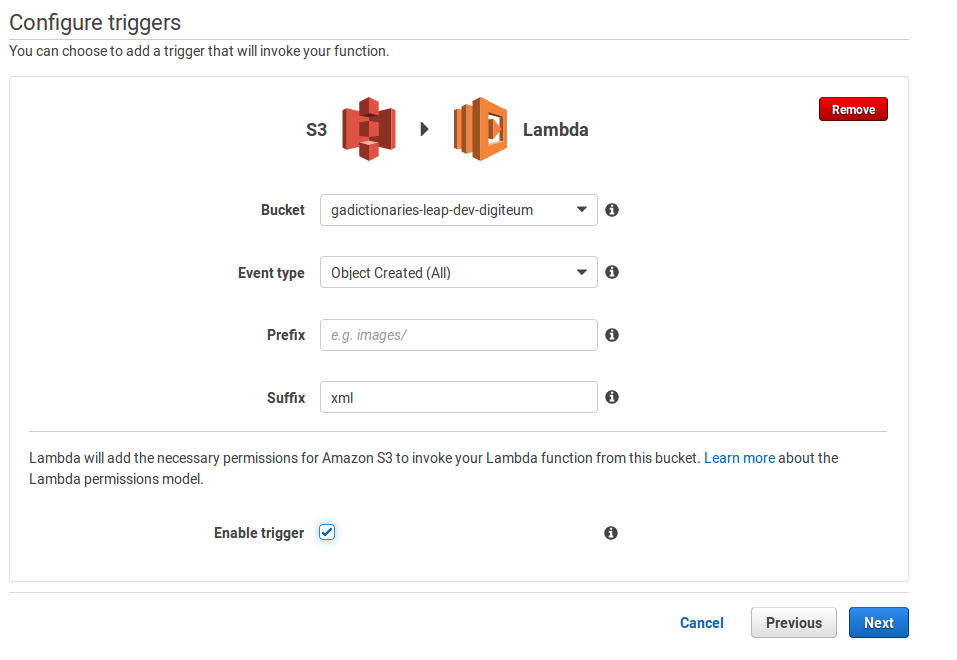Click the info icon beside Event type
Screen dimensions: 957x660
(x=611, y=272)
